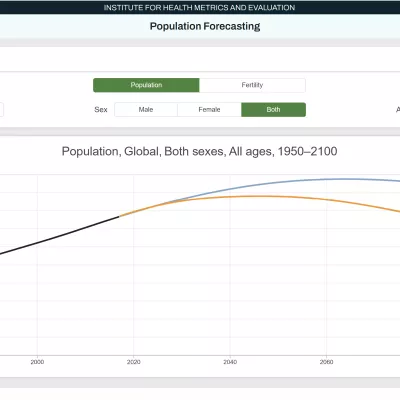400x400 pixels.
Task: Select Male sex option
Action: (146, 110)
